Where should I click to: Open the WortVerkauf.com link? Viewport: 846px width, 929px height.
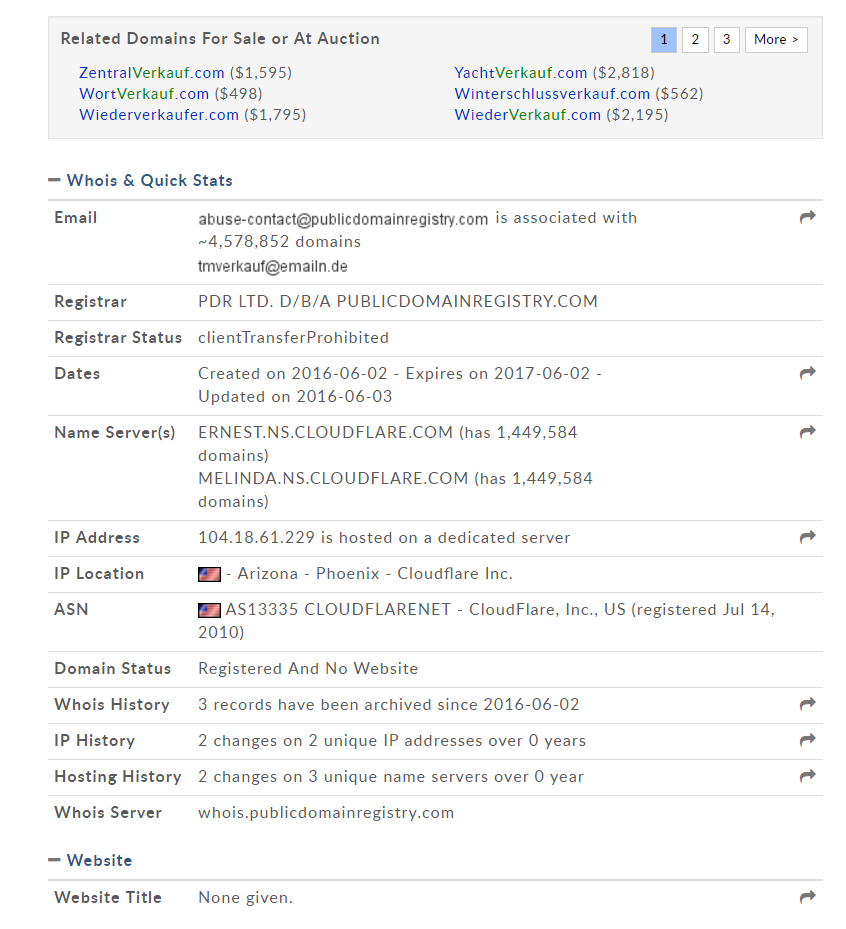pos(144,94)
